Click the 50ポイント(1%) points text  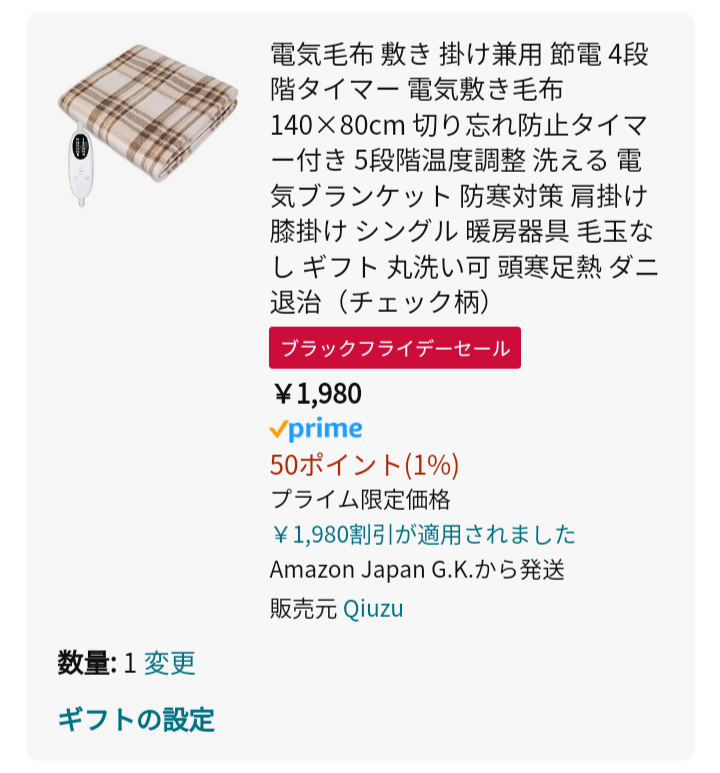(364, 465)
